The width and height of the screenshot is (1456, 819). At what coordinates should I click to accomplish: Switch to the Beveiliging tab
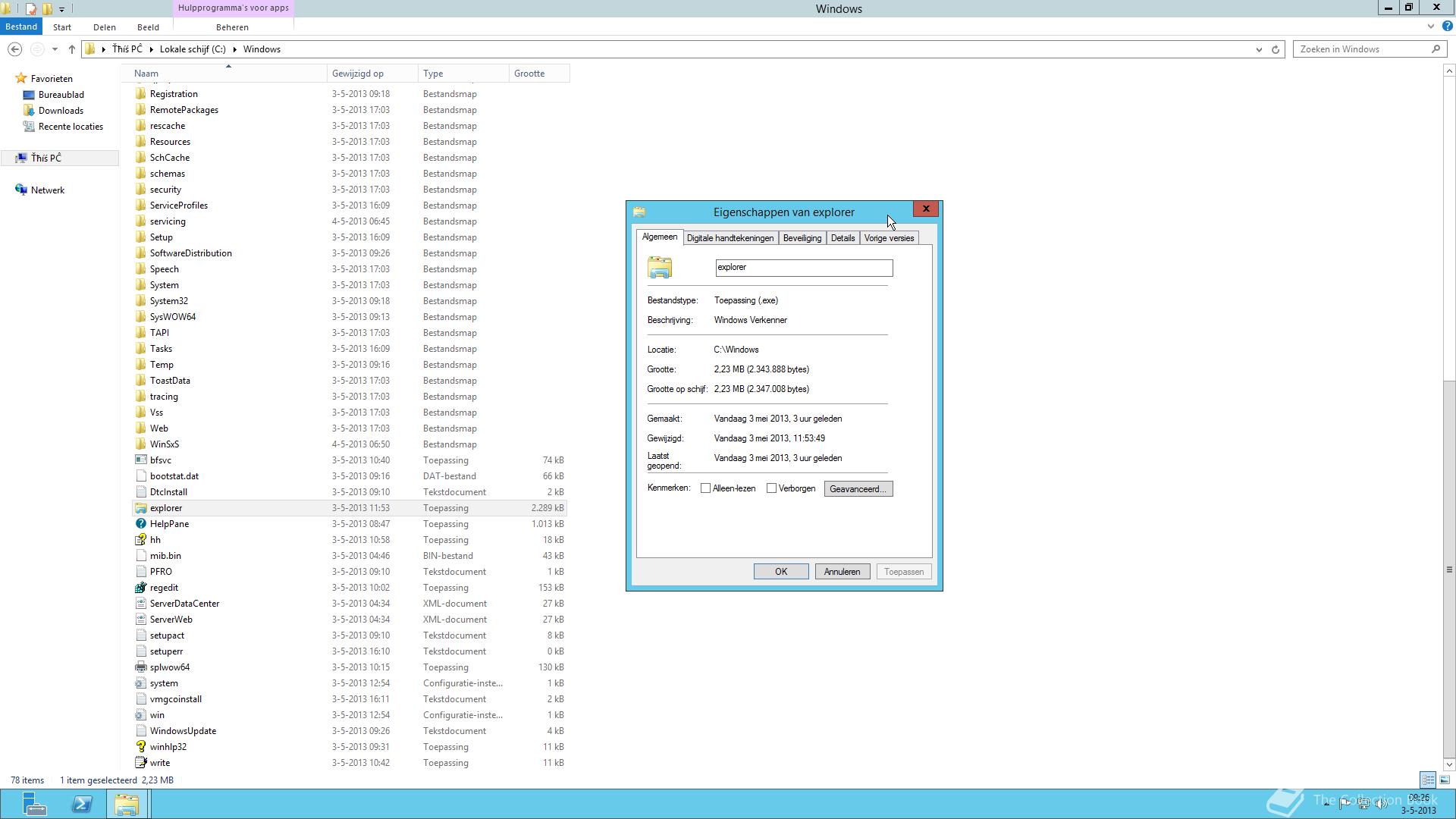pos(802,238)
